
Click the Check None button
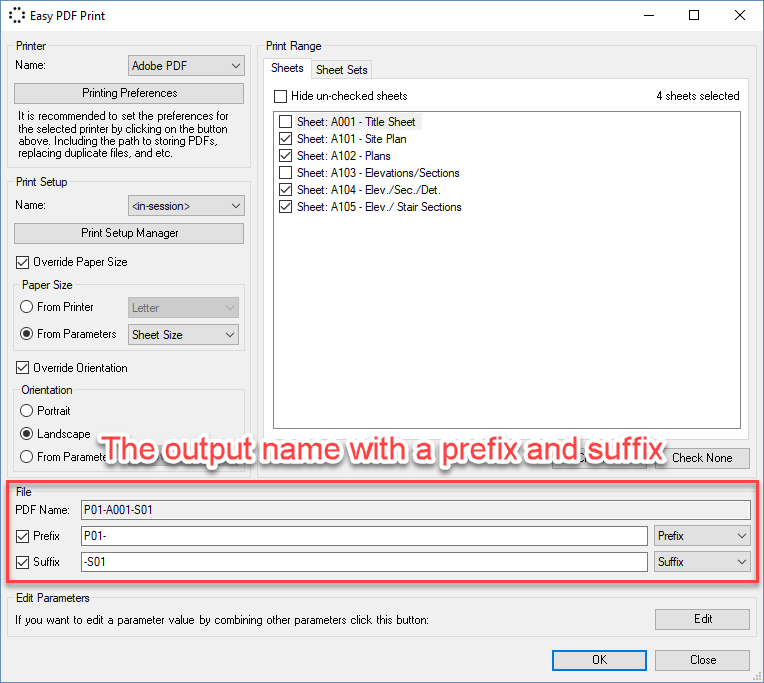[x=702, y=458]
